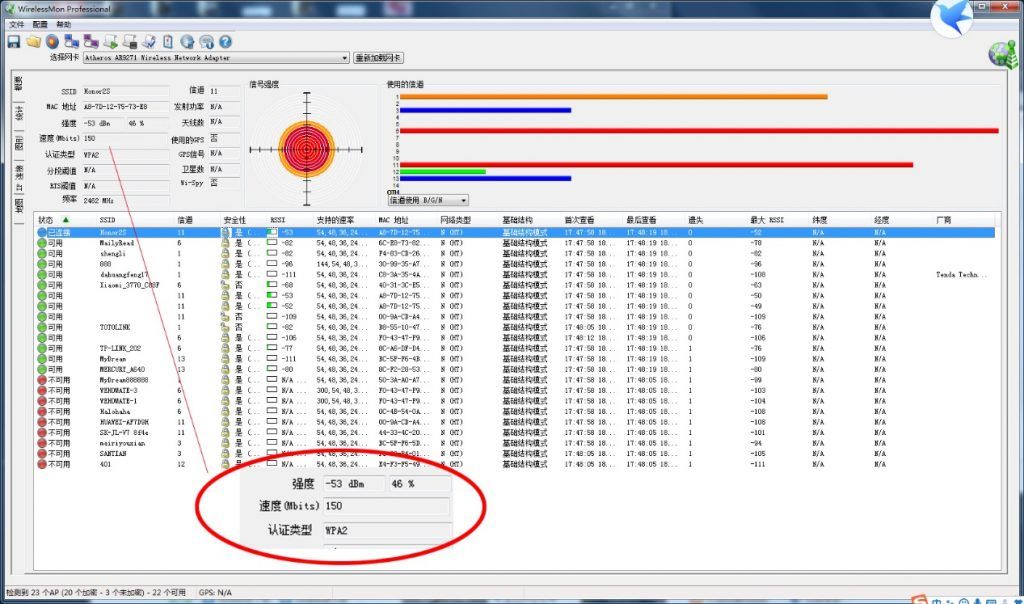Image resolution: width=1024 pixels, height=604 pixels.
Task: Click the computer with disk toolbar icon
Action: pos(130,42)
